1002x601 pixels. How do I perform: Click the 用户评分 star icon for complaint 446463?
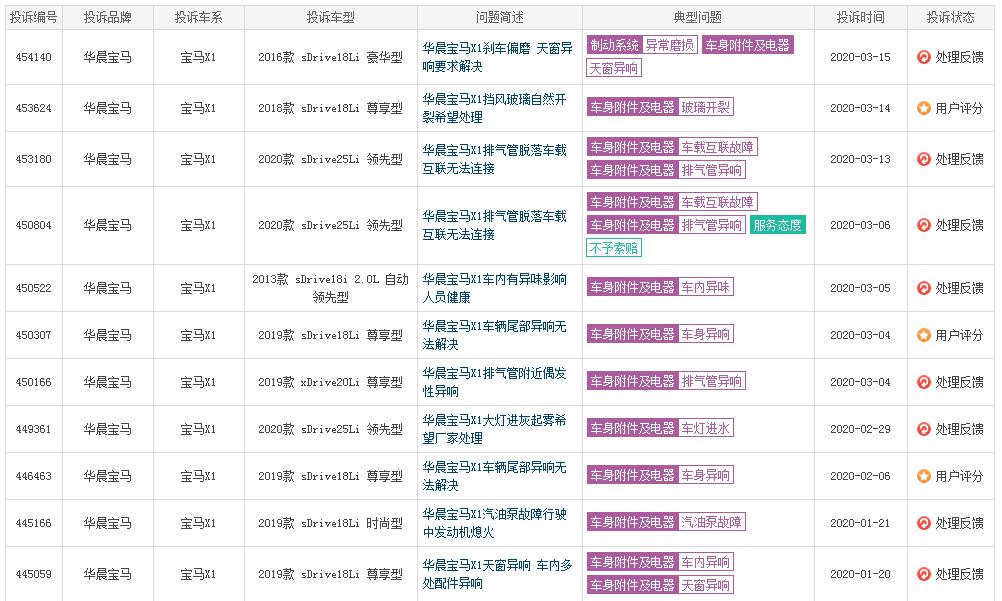point(924,476)
